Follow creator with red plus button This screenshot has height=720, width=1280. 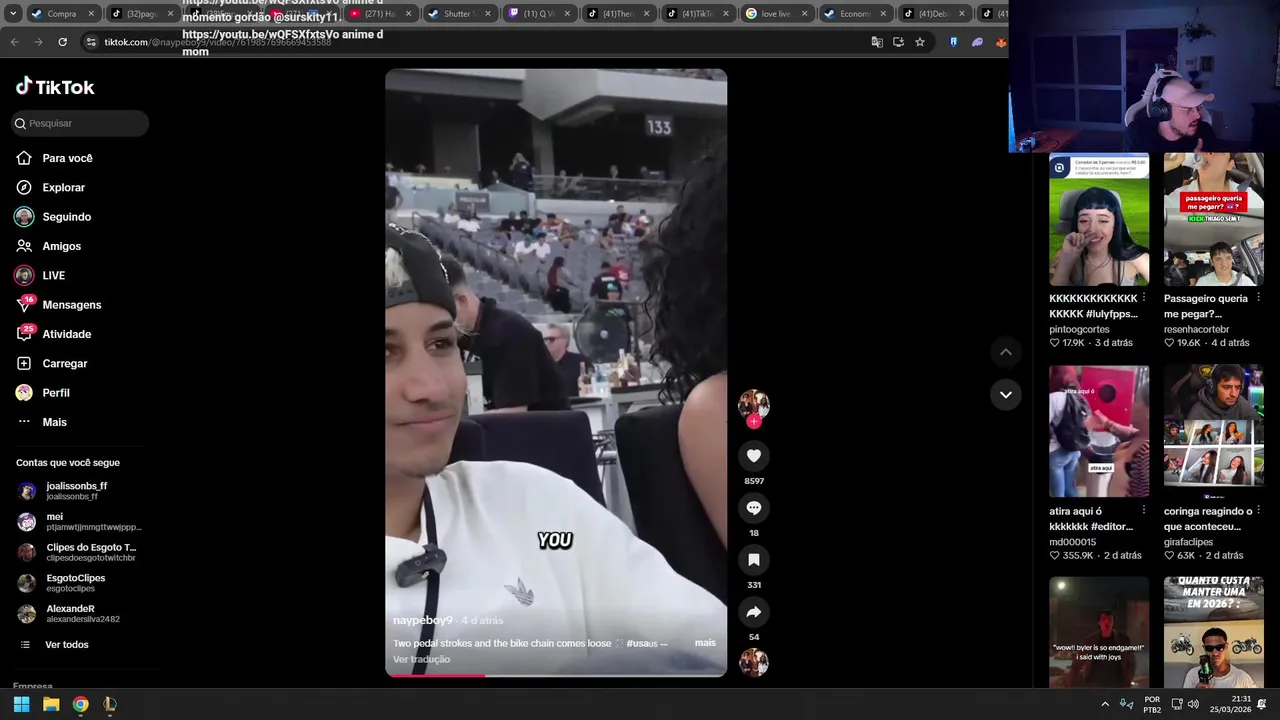754,421
